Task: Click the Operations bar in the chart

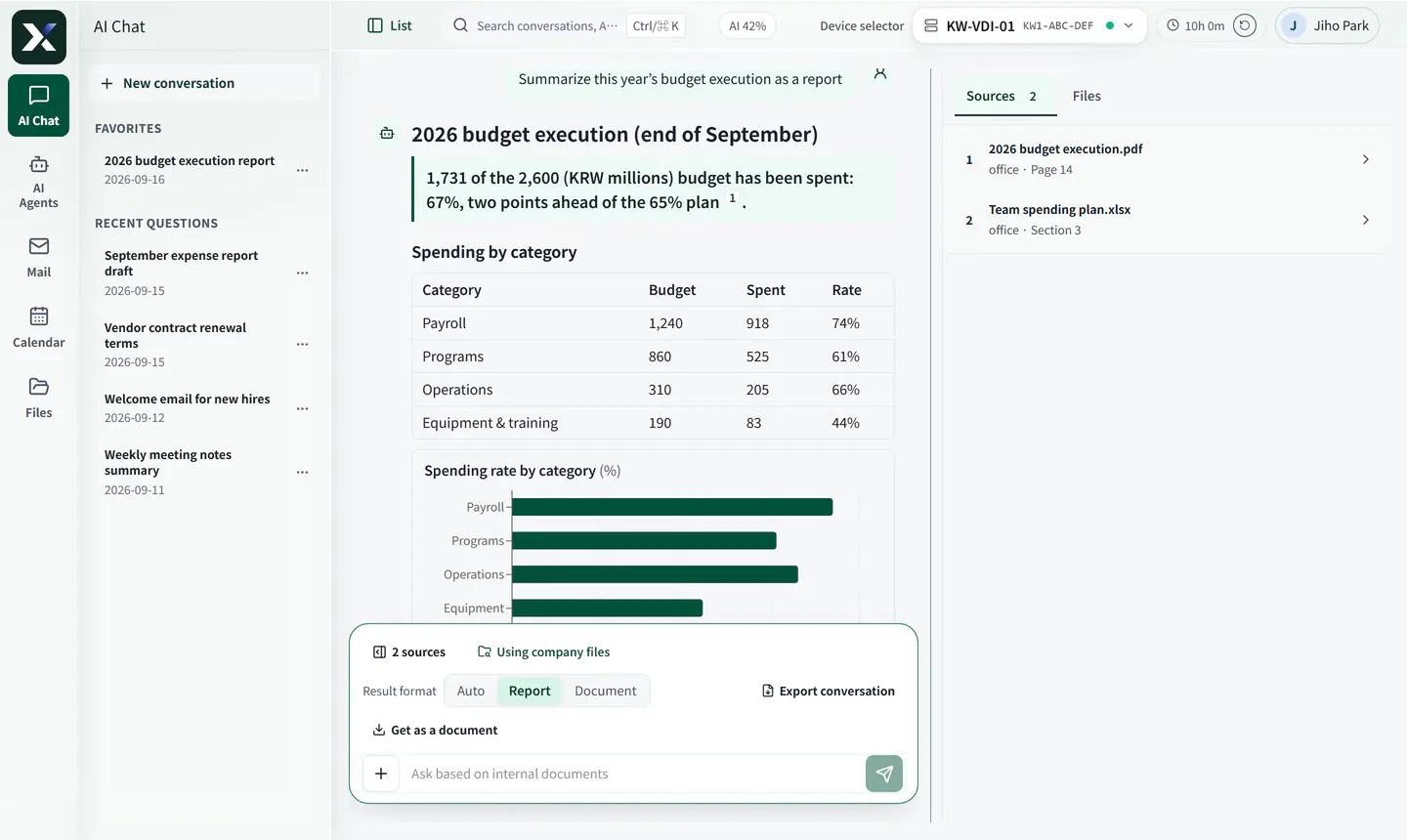Action: tap(655, 574)
